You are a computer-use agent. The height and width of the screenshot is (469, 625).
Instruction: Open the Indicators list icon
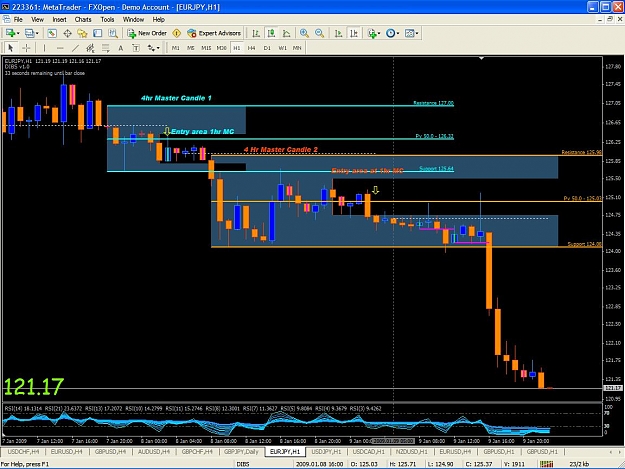pos(372,33)
